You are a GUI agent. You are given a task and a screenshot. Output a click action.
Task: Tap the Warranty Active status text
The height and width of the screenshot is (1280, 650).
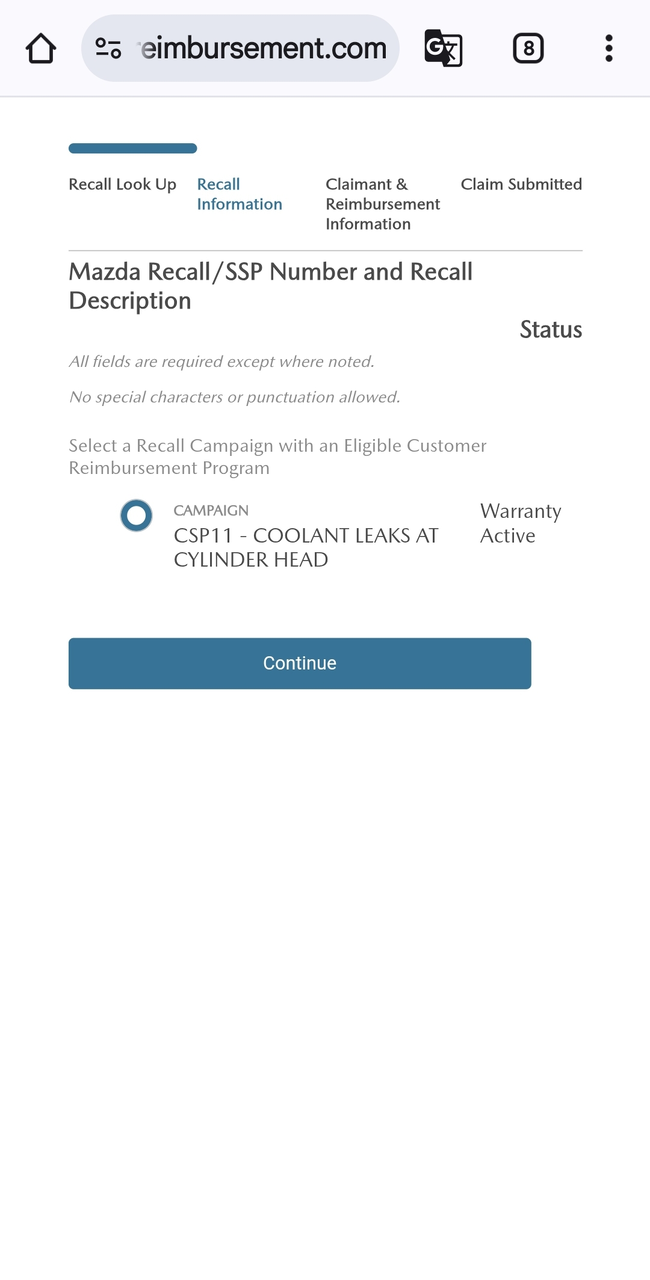tap(520, 523)
